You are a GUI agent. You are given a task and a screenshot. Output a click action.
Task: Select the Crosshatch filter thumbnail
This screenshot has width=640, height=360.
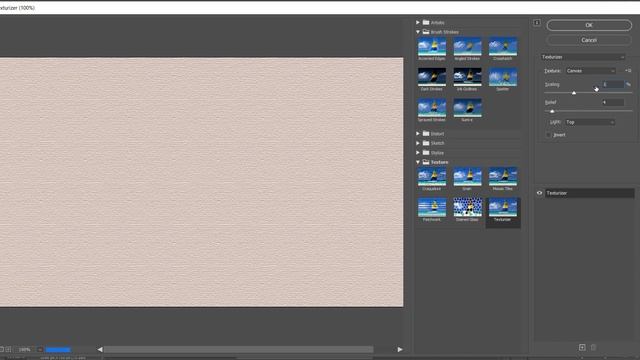503,47
